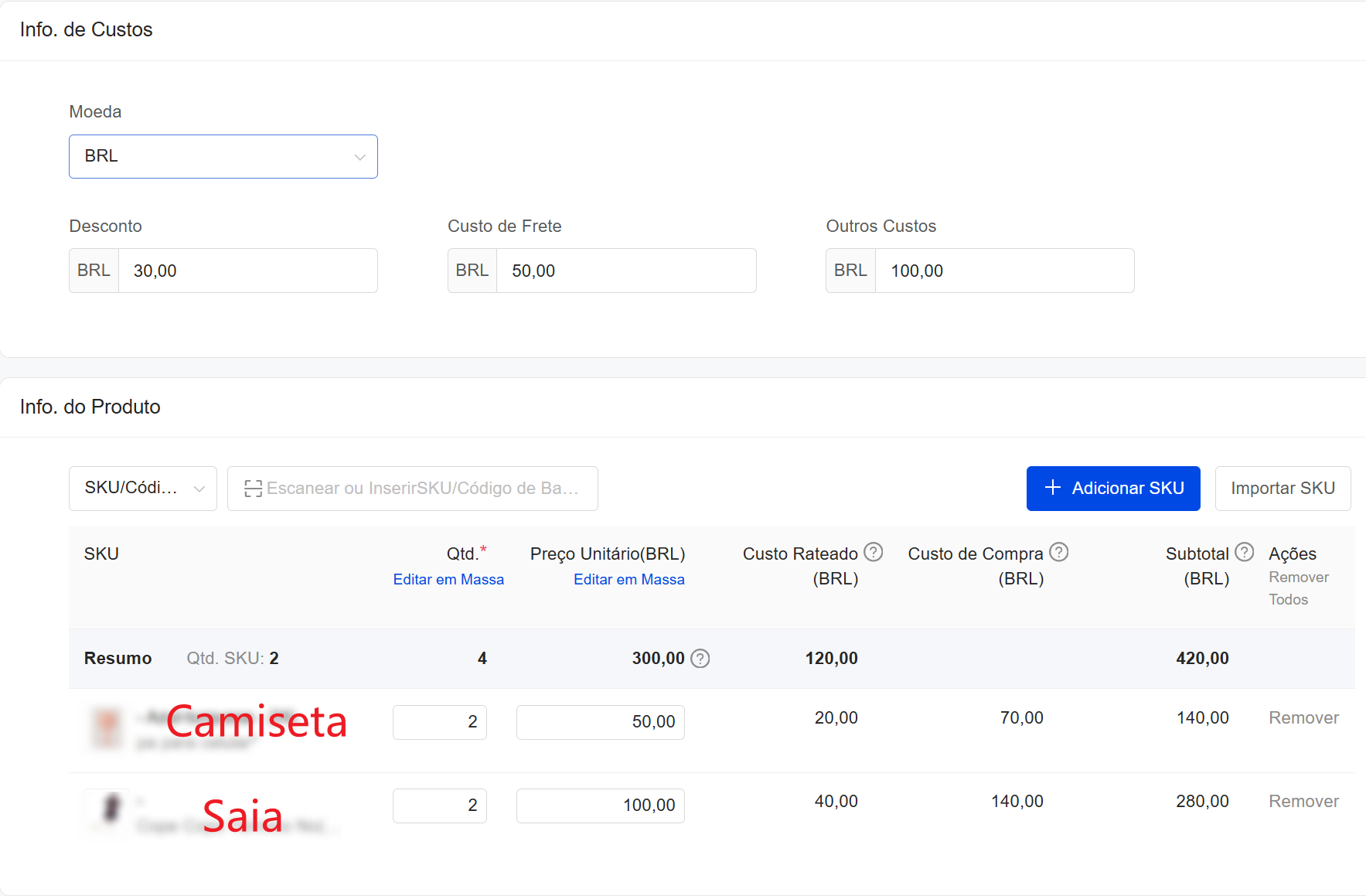Click the Info. do Produto section heading
Screen dimensions: 1366x896
[x=90, y=407]
